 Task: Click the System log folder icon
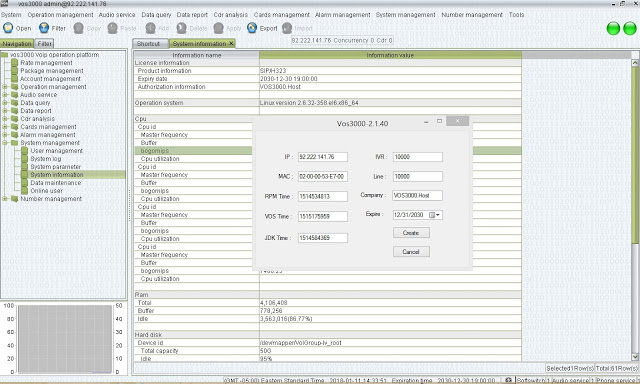(x=24, y=159)
